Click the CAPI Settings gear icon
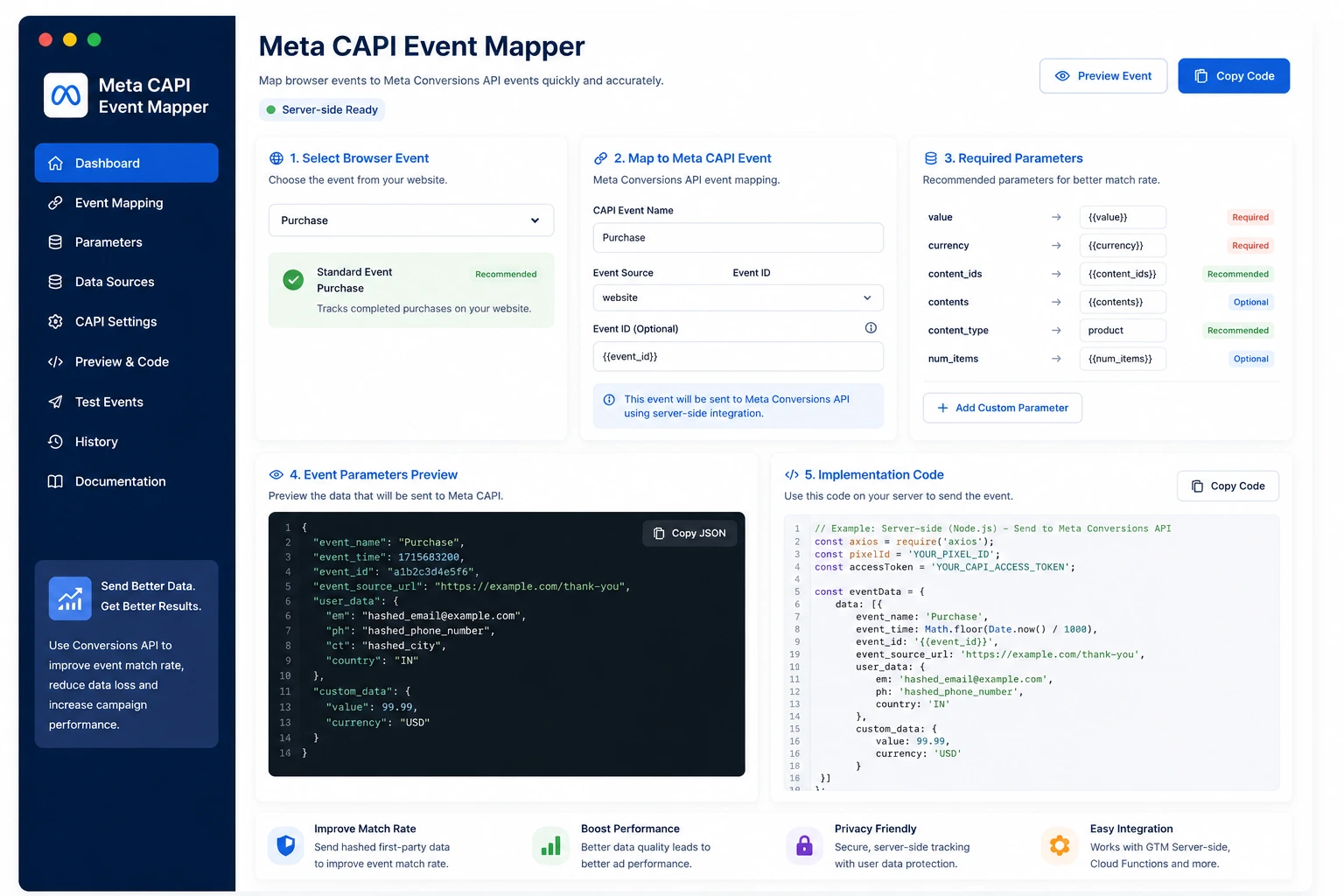This screenshot has width=1344, height=896. [55, 322]
